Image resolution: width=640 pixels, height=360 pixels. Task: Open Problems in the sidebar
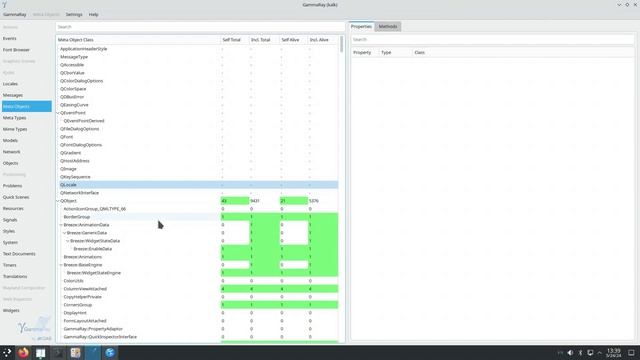27,186
